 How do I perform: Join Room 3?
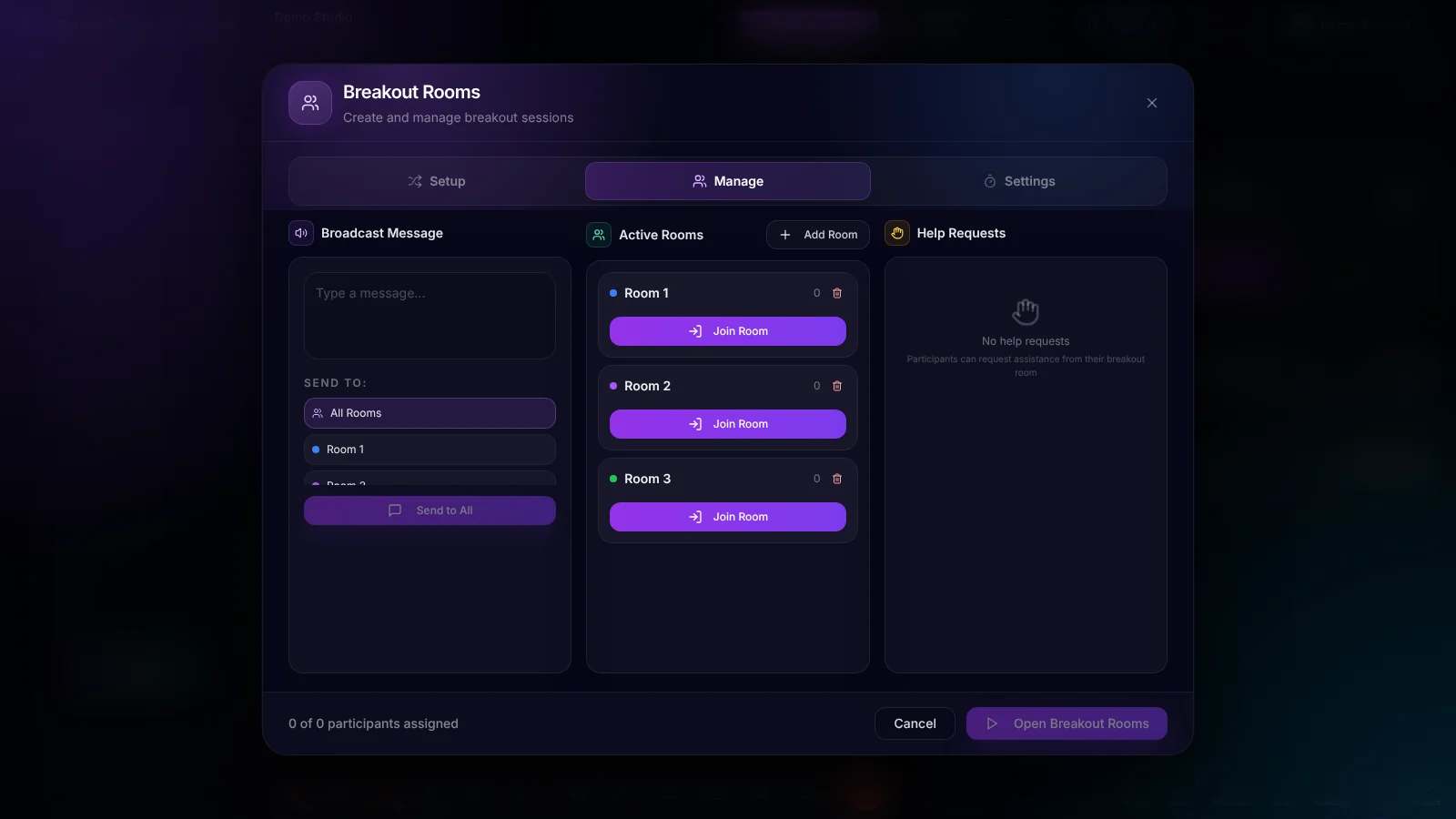tap(728, 517)
